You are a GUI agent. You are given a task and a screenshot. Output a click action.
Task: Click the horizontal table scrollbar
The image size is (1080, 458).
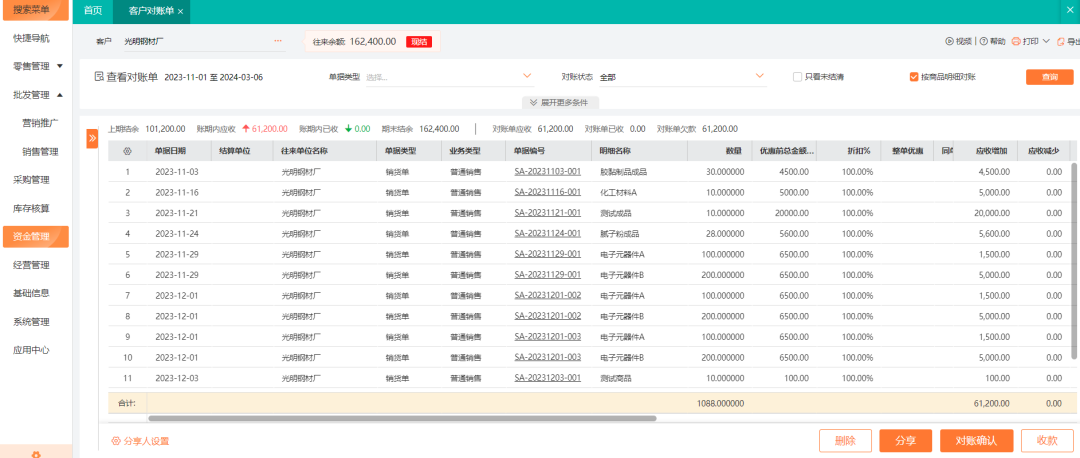[x=402, y=418]
